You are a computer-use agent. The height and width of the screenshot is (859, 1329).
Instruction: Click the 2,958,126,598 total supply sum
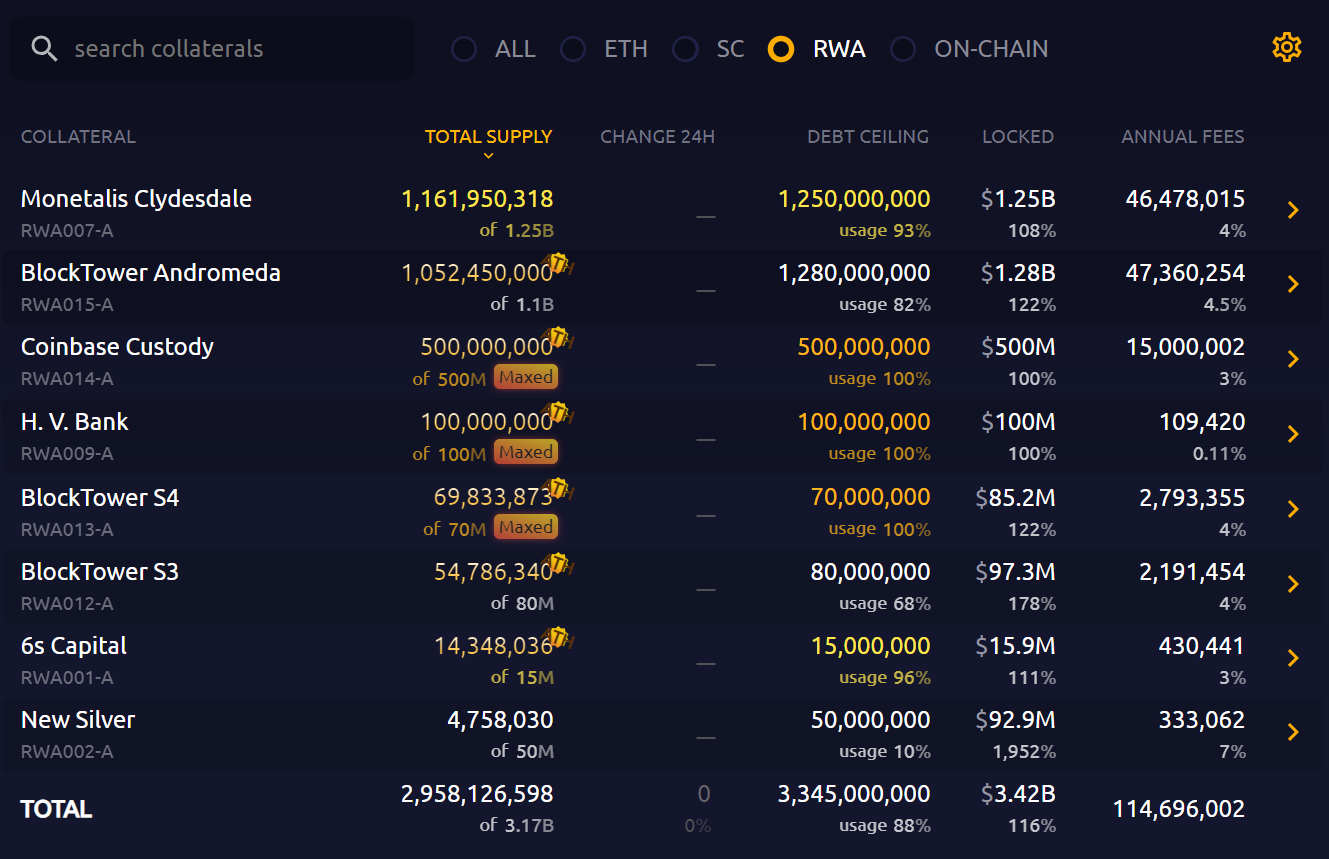[x=477, y=794]
